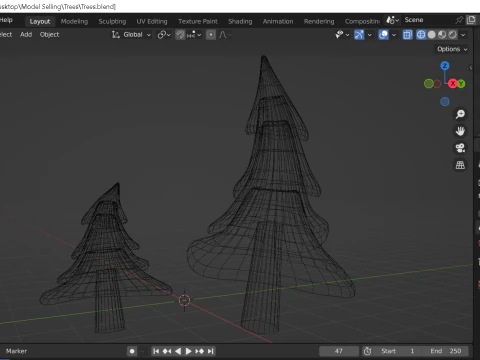480x360 pixels.
Task: Jump to previous keyframe
Action: tap(167, 351)
